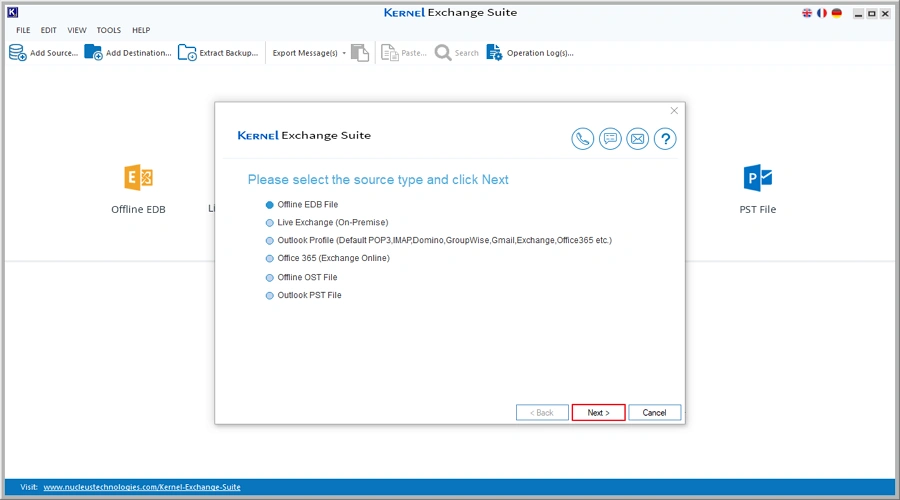This screenshot has width=900, height=500.
Task: Select the Live Exchange (On-Premise) option
Action: [x=269, y=223]
